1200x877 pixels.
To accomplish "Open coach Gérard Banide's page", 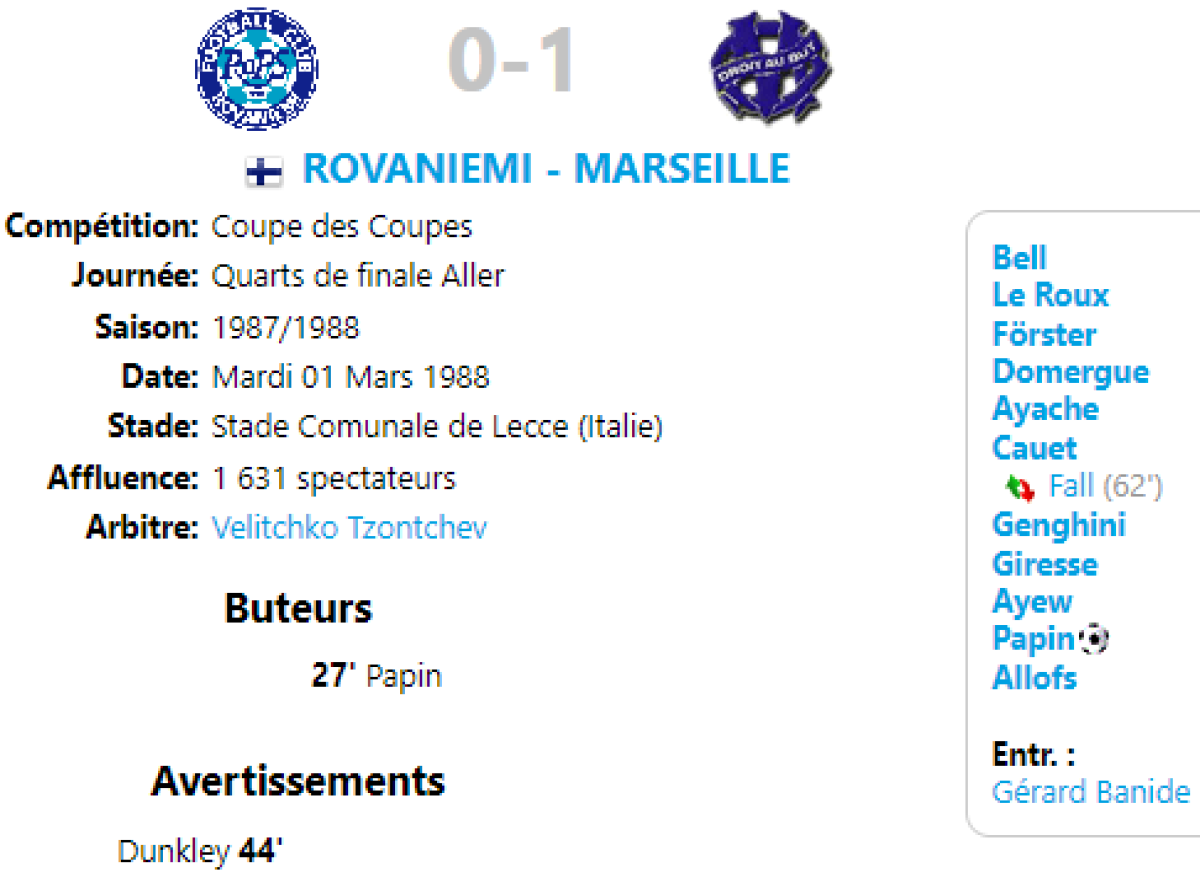I will (1091, 792).
